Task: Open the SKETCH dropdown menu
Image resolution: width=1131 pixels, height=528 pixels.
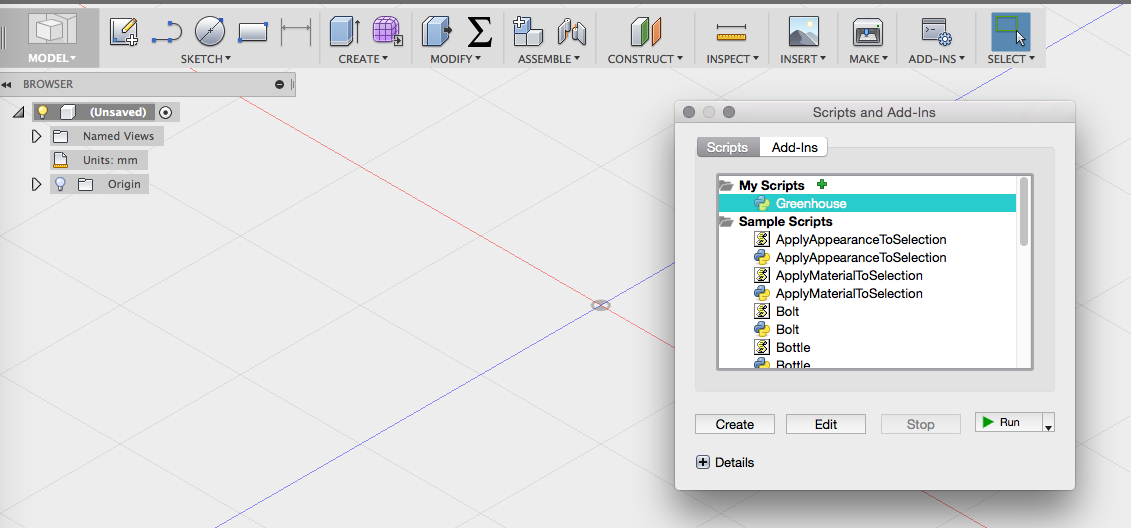Action: pos(206,59)
